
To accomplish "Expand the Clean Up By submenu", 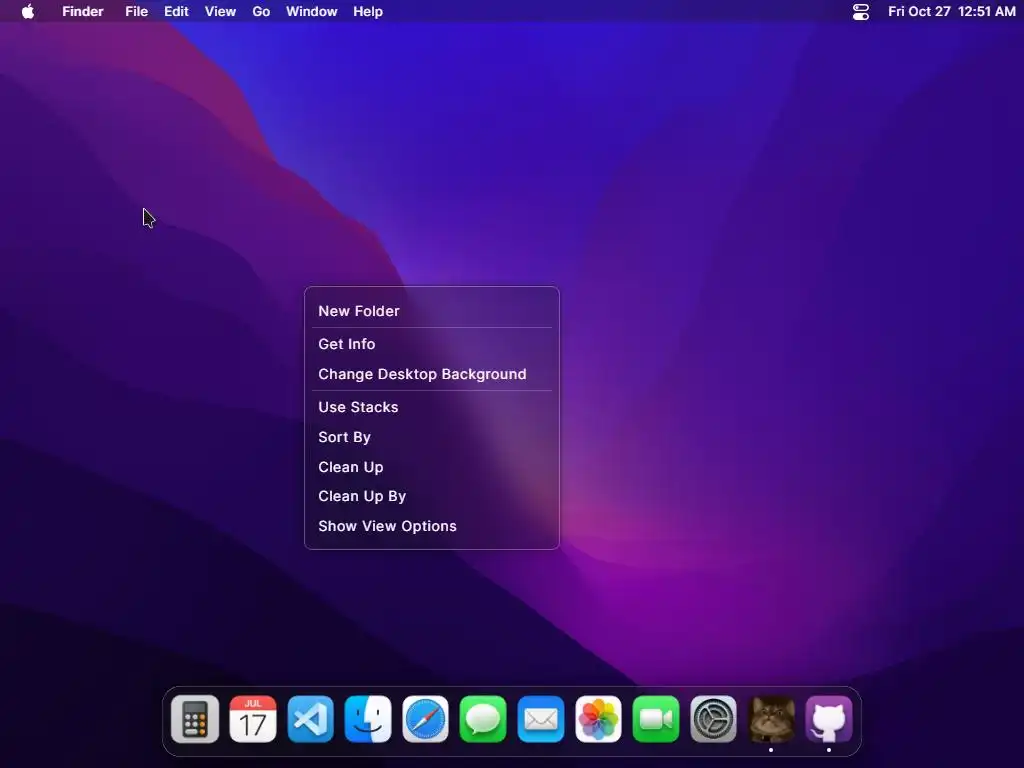I will (432, 496).
